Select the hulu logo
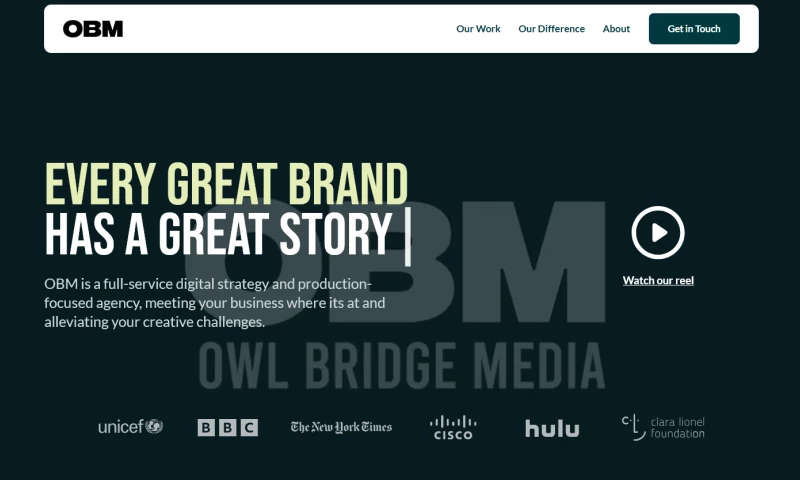 (x=552, y=428)
